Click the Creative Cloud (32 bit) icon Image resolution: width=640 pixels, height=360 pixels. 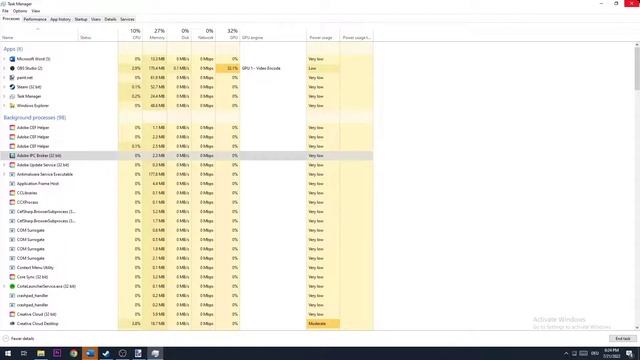(12, 314)
